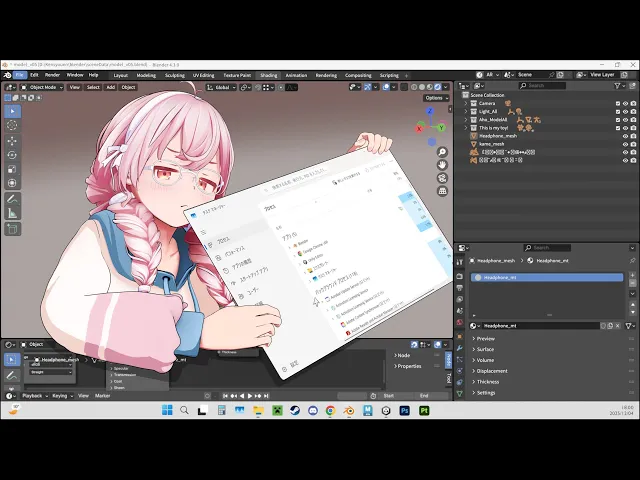640x480 pixels.
Task: Hide Camera collection with its eye icon
Action: pyautogui.click(x=625, y=104)
